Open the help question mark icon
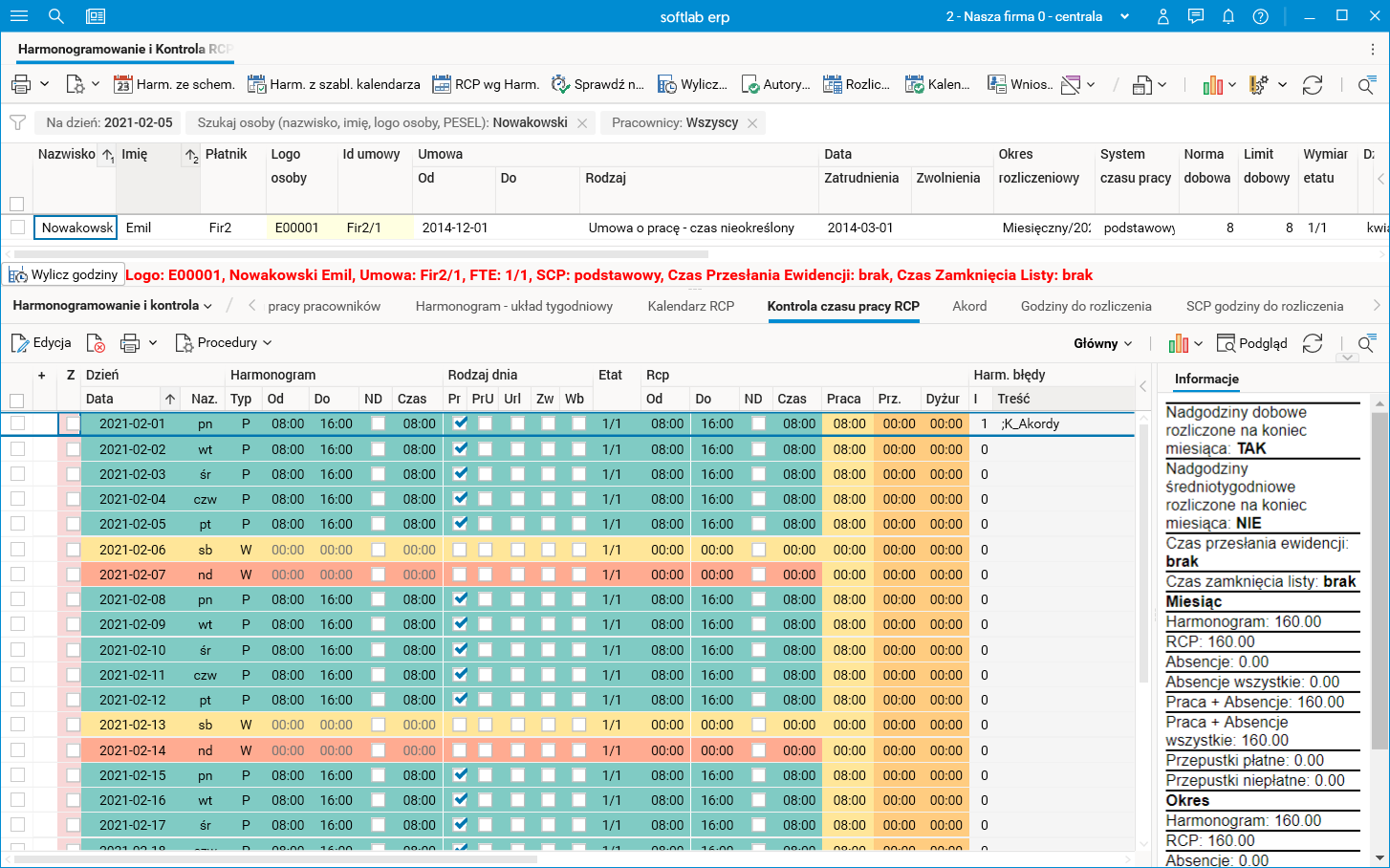The width and height of the screenshot is (1390, 868). (x=1261, y=16)
